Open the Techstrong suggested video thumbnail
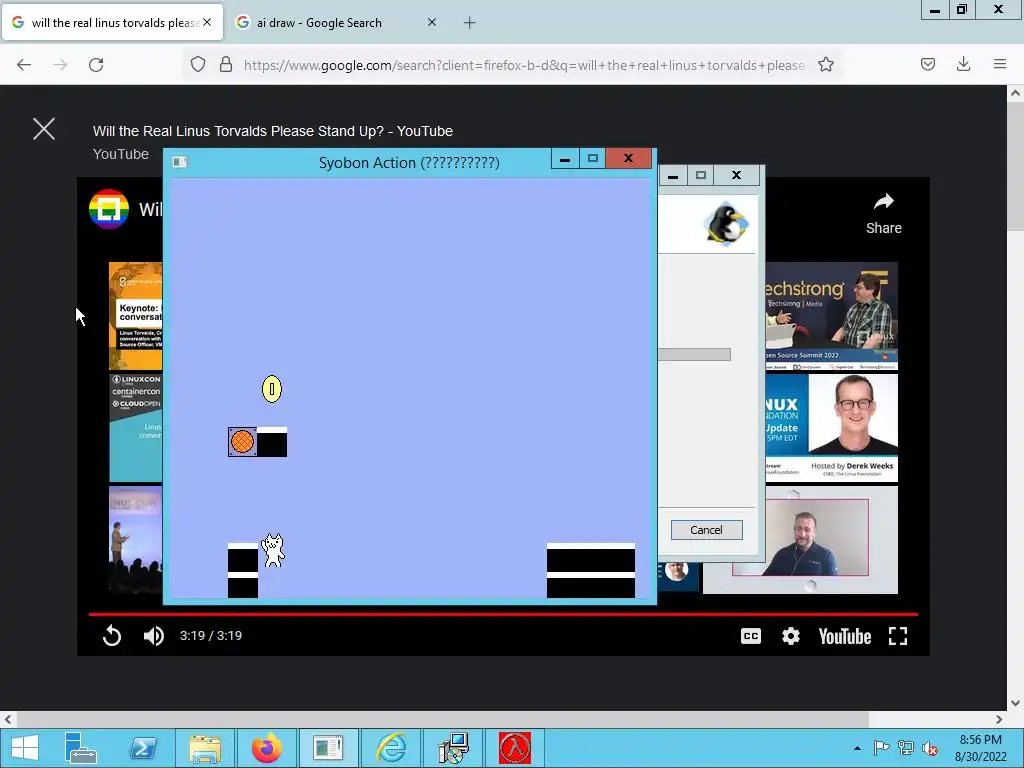This screenshot has height=768, width=1024. point(831,316)
